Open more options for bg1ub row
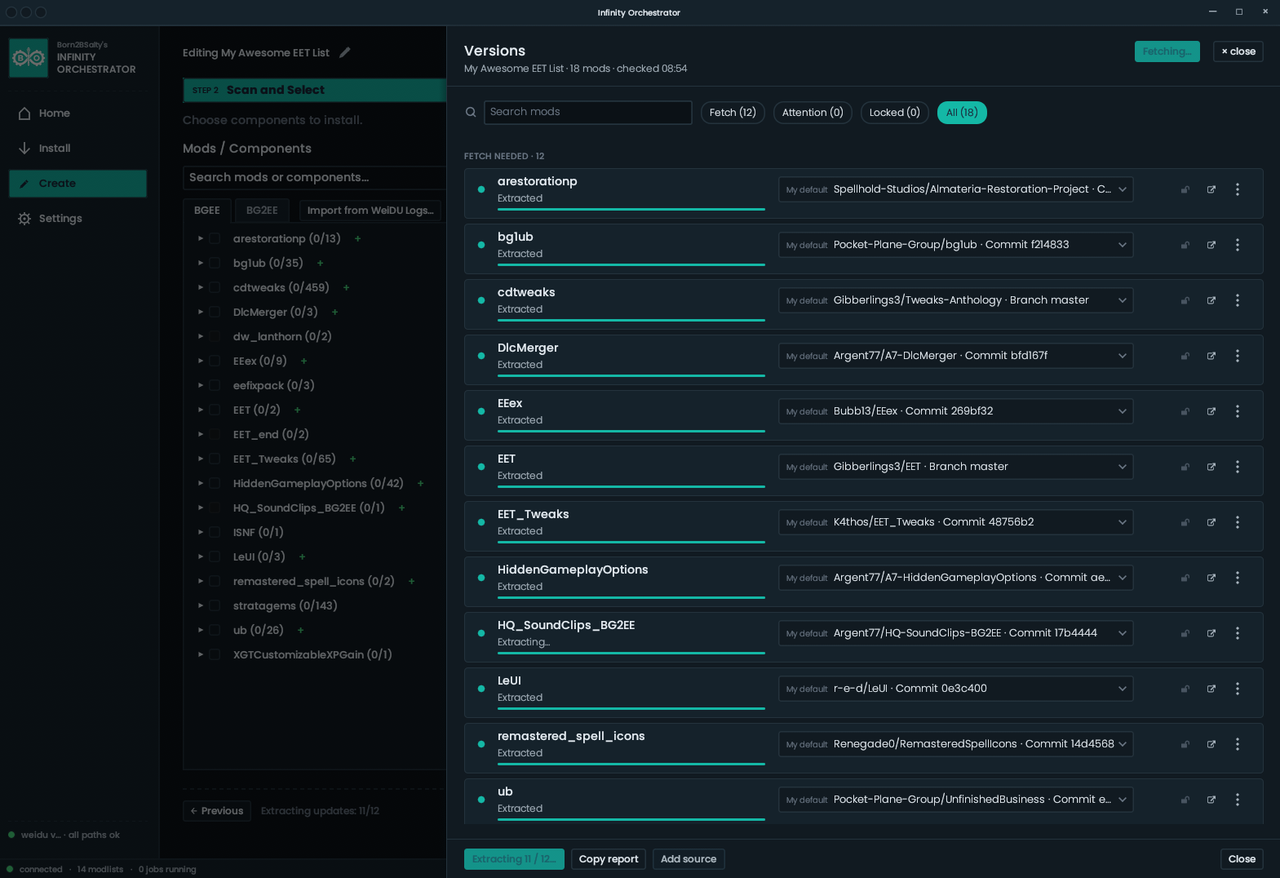This screenshot has width=1280, height=878. pyautogui.click(x=1237, y=245)
